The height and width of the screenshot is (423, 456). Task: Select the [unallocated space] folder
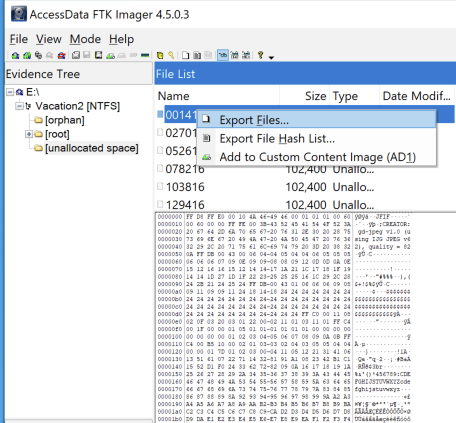92,148
